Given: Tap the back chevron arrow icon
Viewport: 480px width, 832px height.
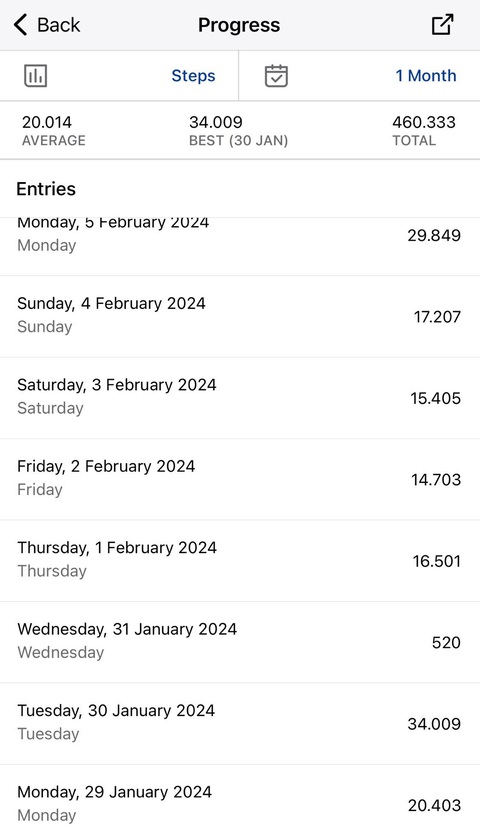Looking at the screenshot, I should [20, 25].
